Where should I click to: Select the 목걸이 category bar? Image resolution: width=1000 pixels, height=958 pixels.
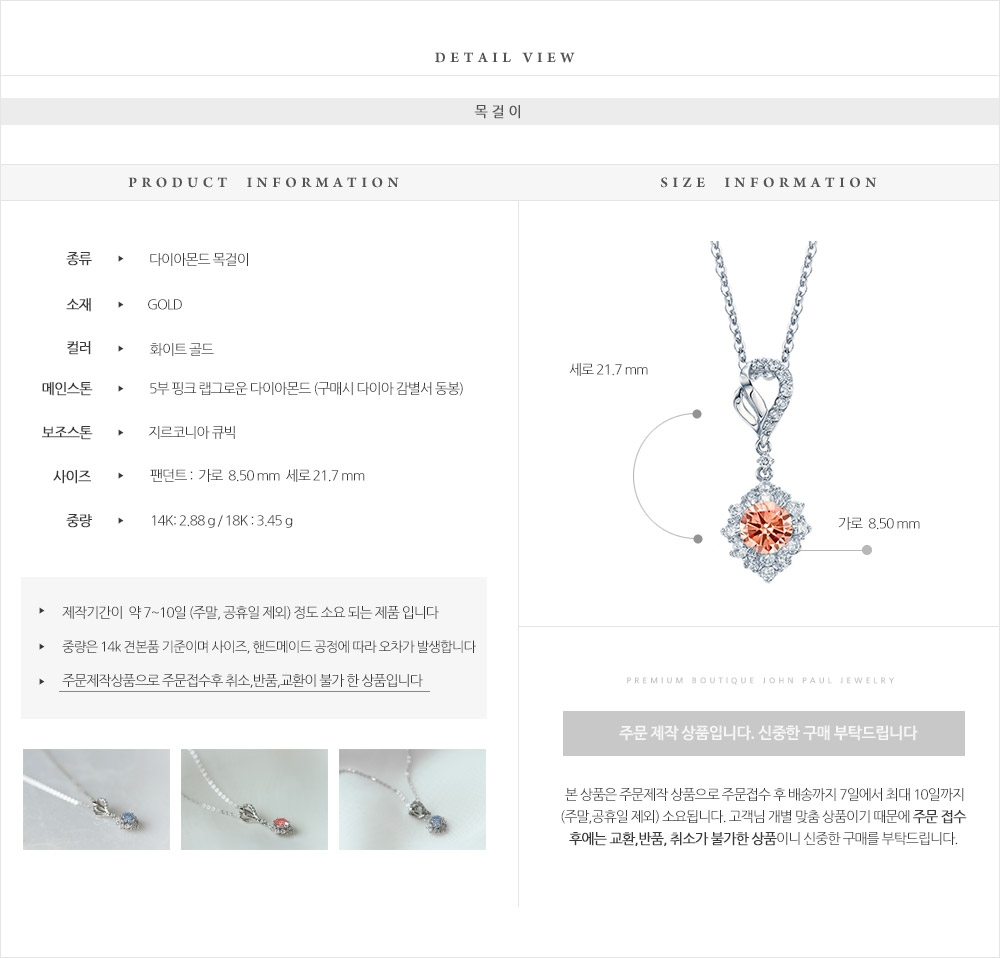500,111
